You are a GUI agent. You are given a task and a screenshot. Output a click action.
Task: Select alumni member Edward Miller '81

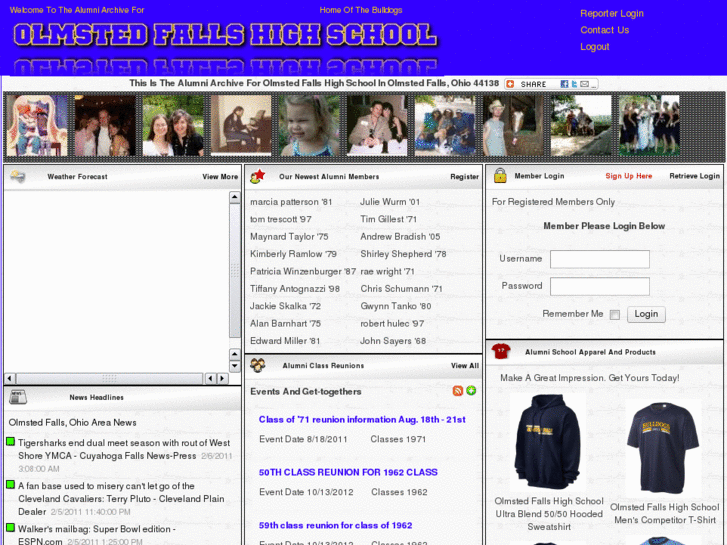point(285,341)
